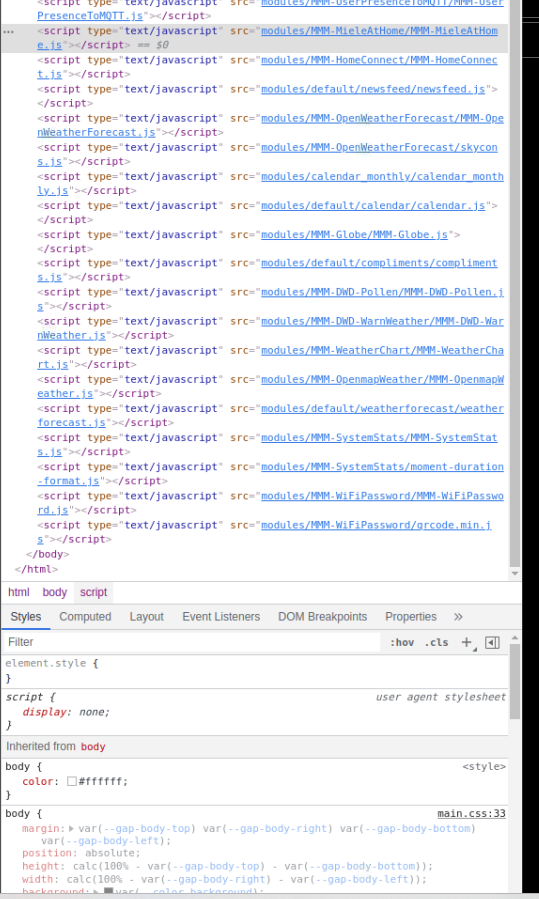Screen dimensions: 539x899
Task: Click the display: none declaration
Action: coord(66,712)
